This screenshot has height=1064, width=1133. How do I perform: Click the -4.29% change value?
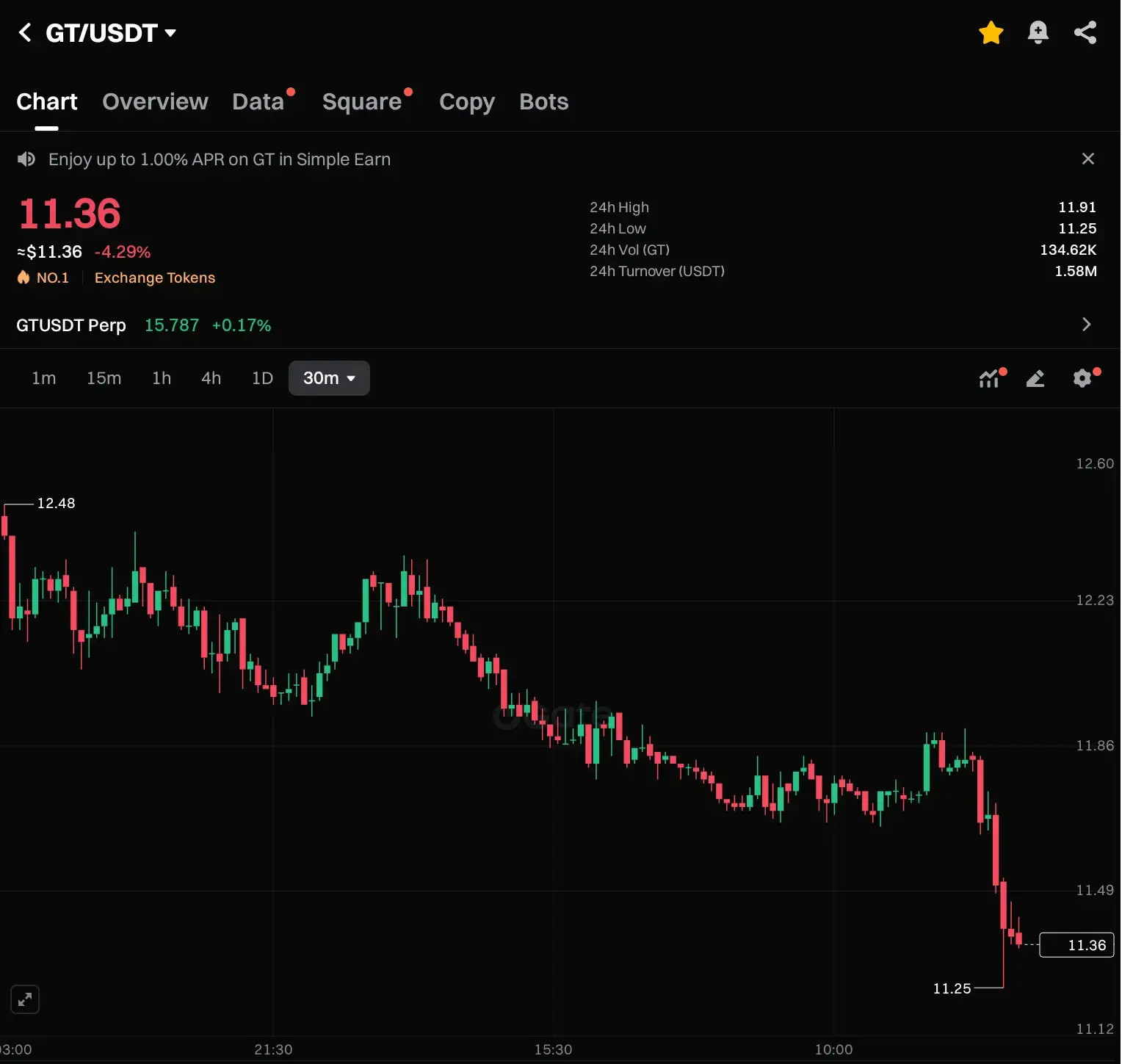click(x=123, y=252)
